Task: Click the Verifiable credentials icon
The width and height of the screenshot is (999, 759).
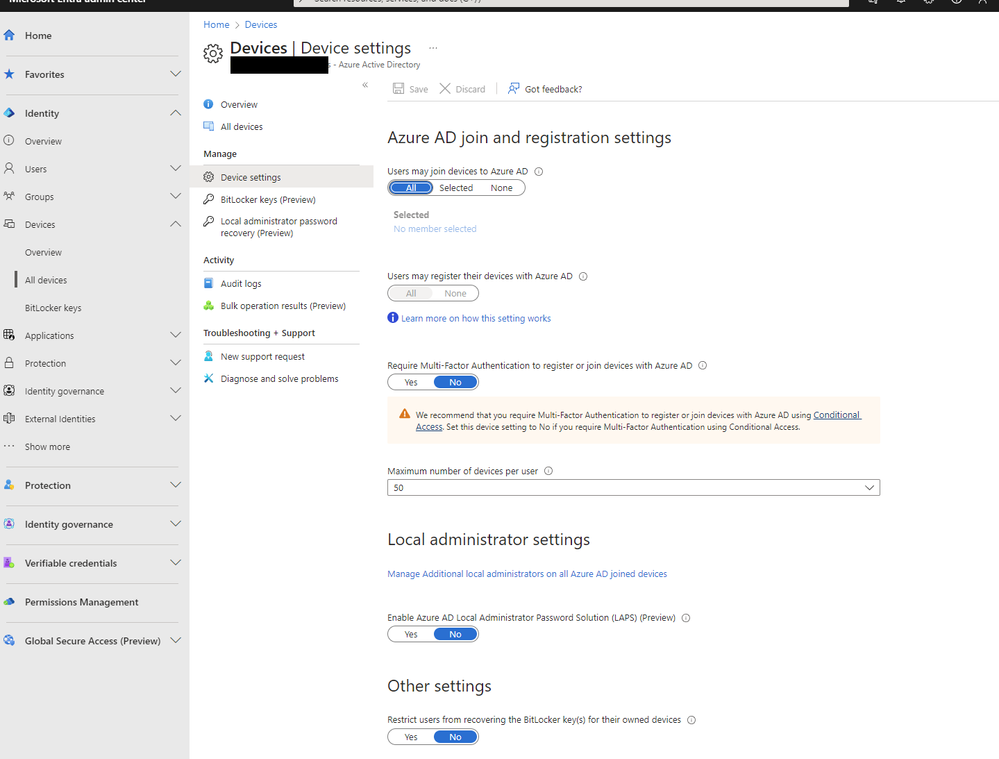Action: (9, 563)
